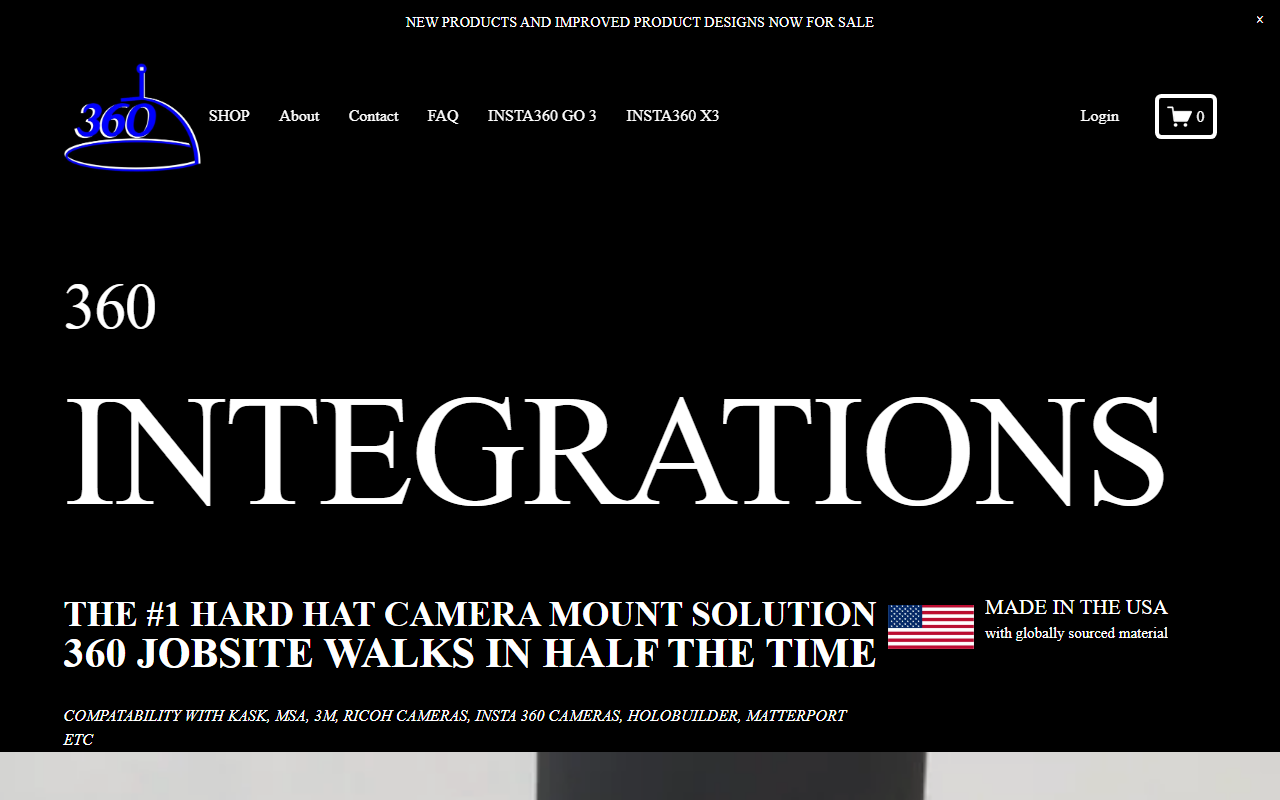Open the SHOP menu item
Screen dimensions: 1280x800
[229, 116]
